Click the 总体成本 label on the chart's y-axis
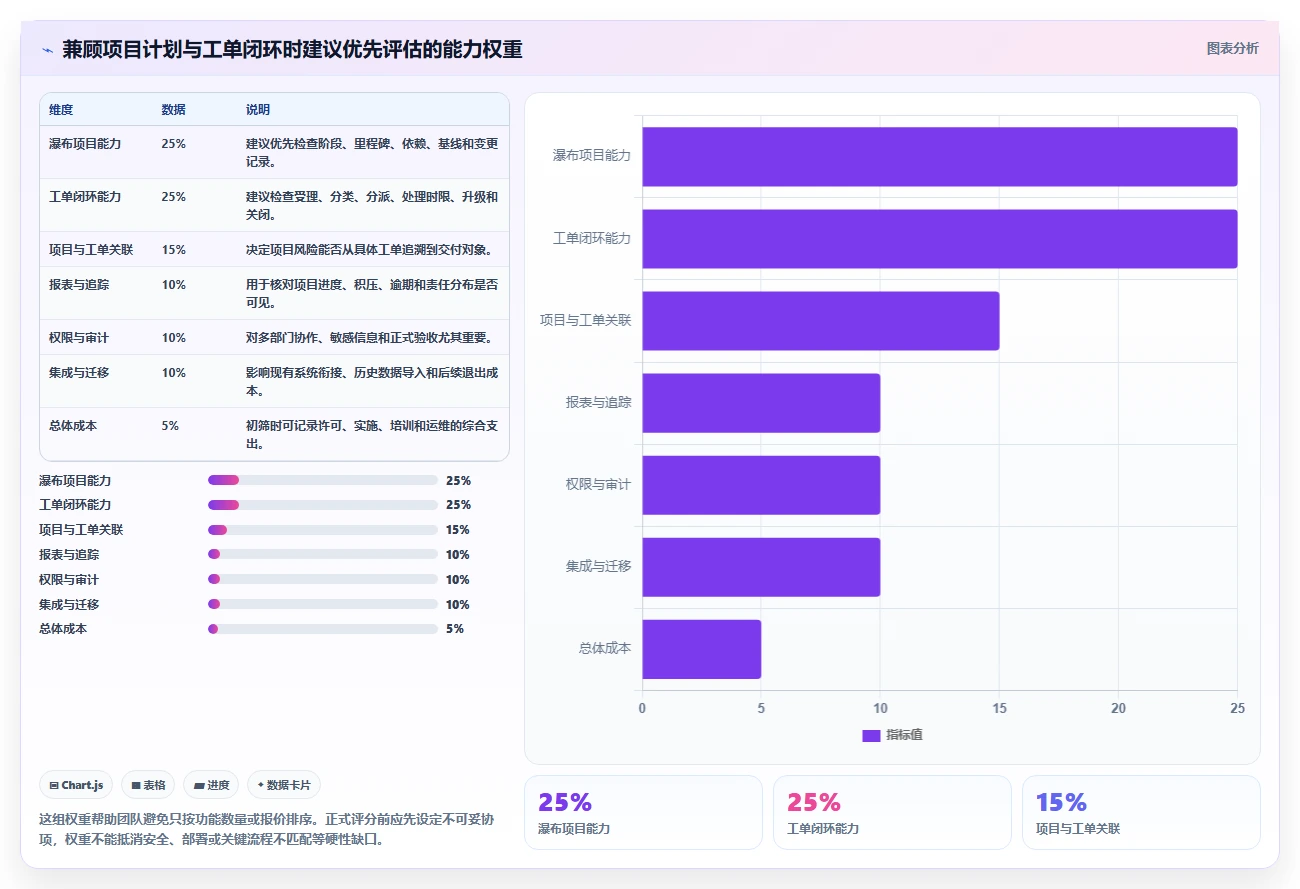Viewport: 1300px width, 889px height. coord(605,649)
